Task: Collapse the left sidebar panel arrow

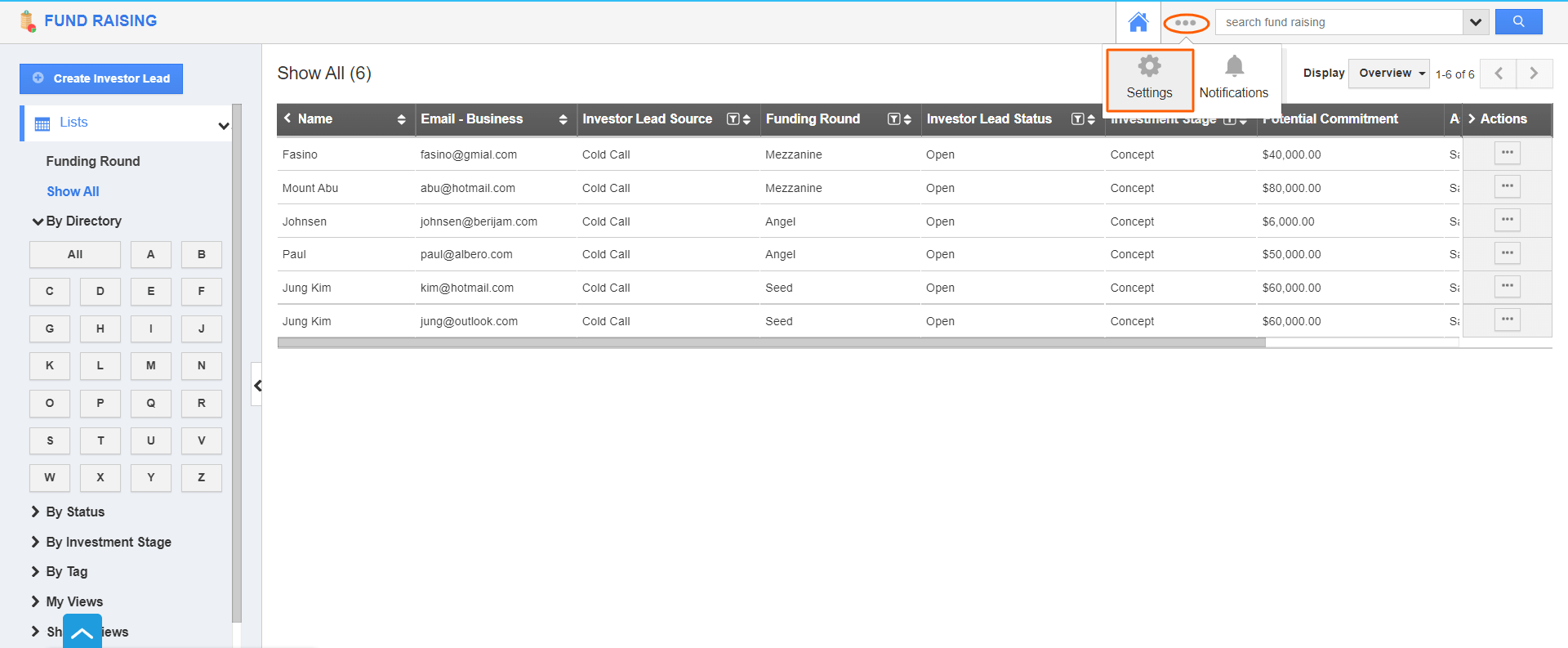Action: coord(257,386)
